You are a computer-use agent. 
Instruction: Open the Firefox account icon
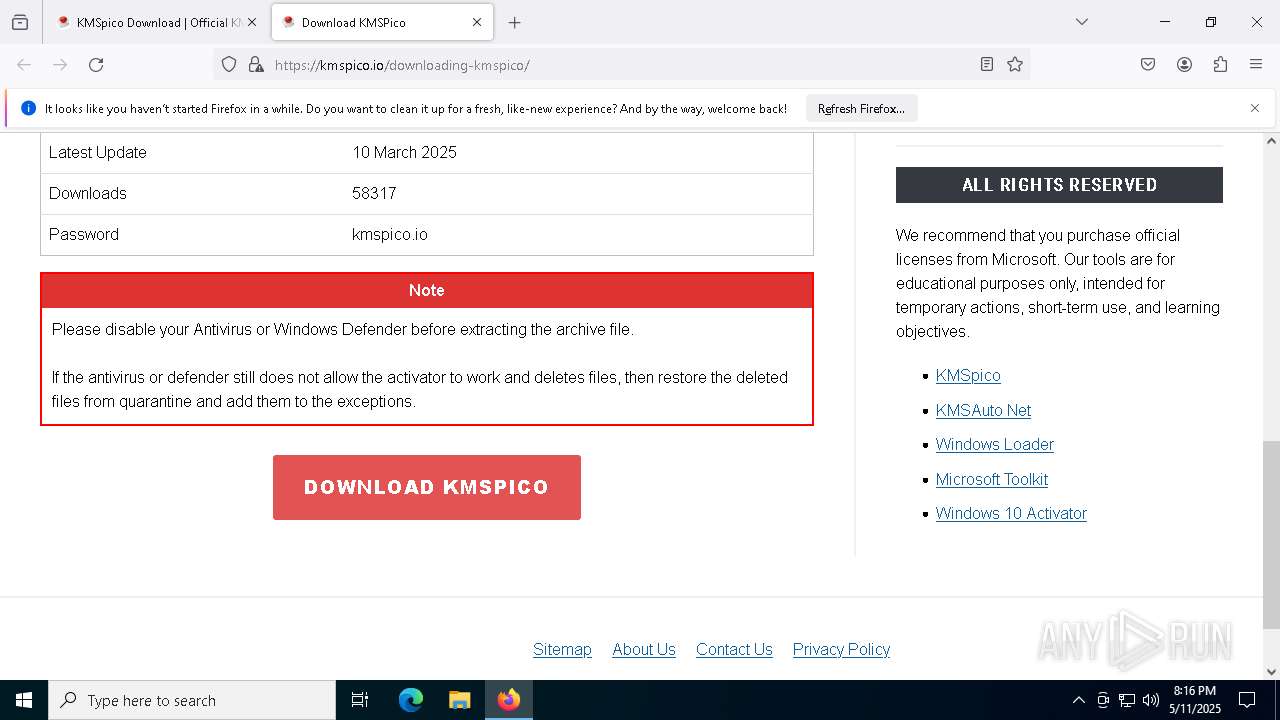[1184, 65]
